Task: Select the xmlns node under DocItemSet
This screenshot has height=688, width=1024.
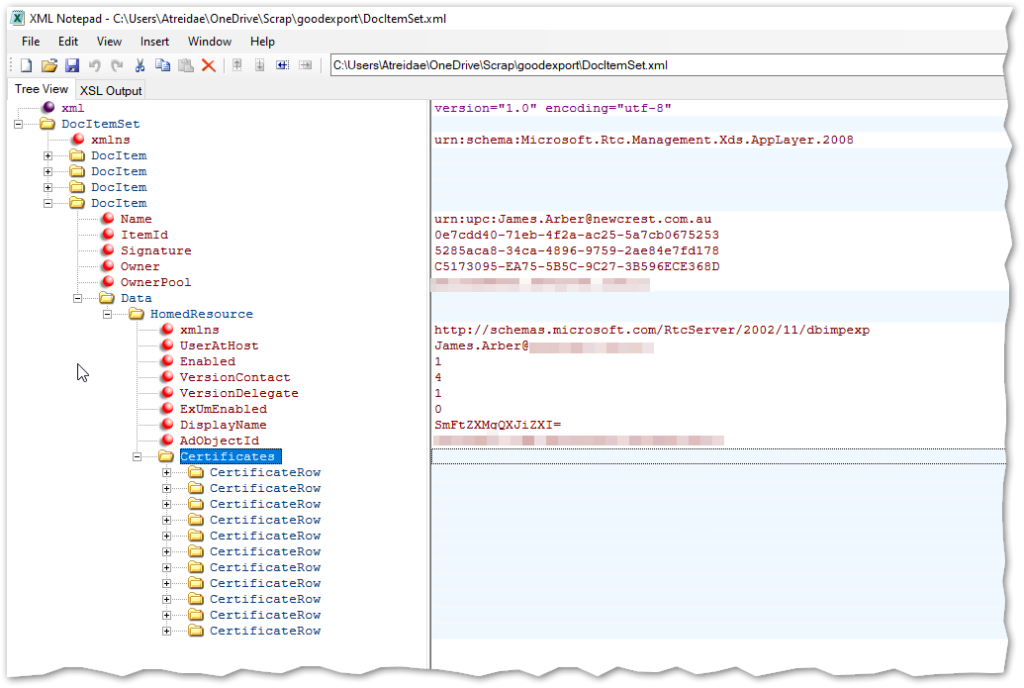Action: coord(110,139)
